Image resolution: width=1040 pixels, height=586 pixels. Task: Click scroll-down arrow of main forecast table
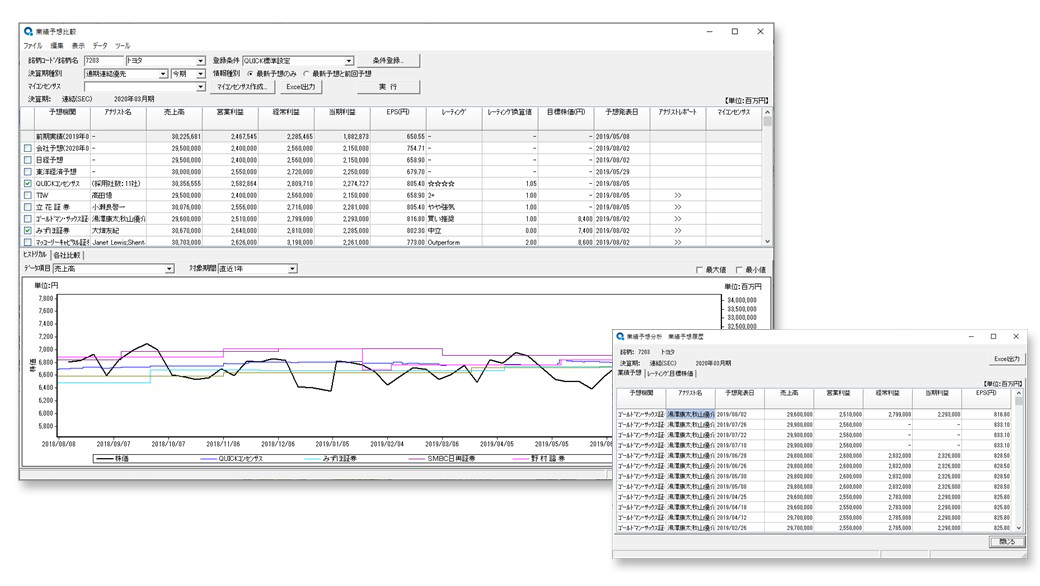[767, 242]
